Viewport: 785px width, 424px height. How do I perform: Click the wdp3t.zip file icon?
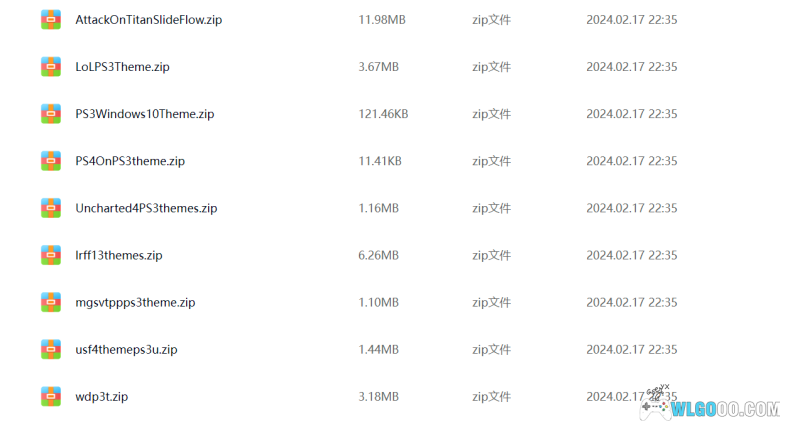pyautogui.click(x=51, y=396)
